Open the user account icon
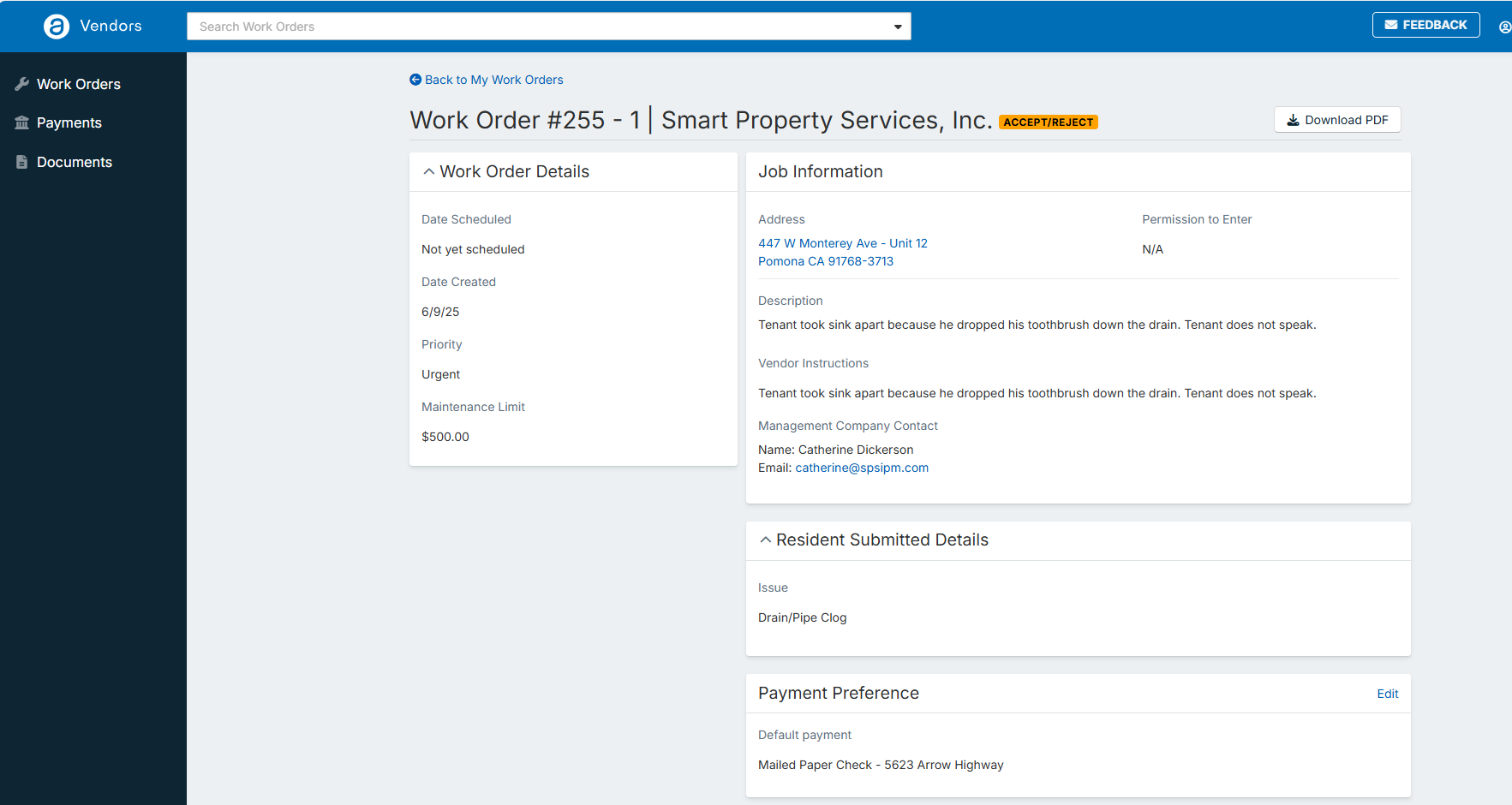 coord(1504,27)
